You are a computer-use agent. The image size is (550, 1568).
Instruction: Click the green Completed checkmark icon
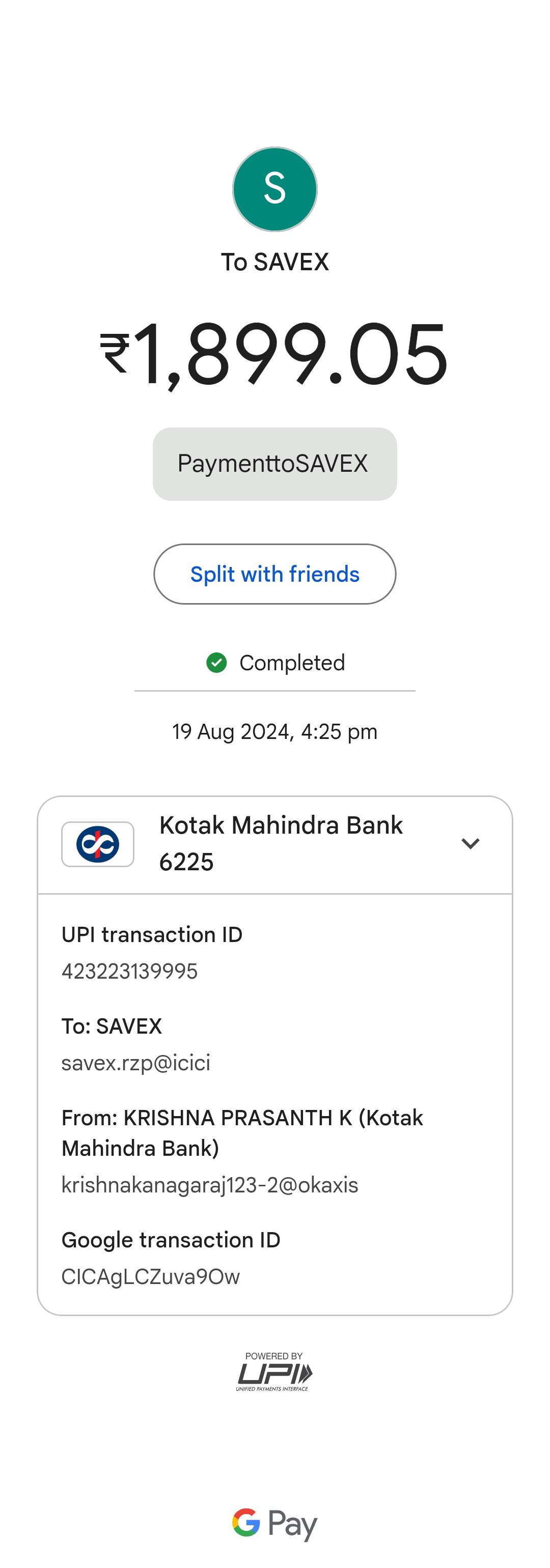(216, 662)
